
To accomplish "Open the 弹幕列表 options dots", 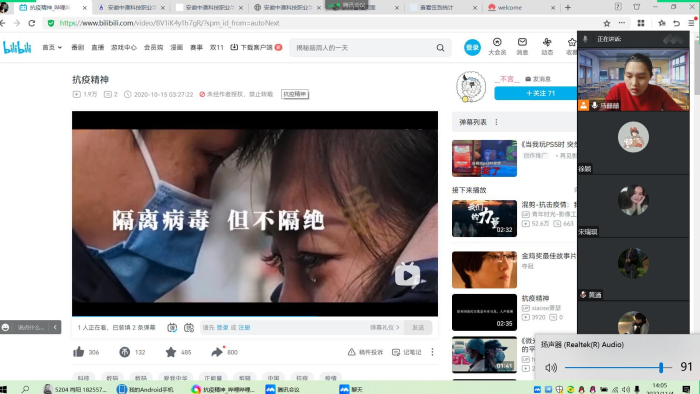I will (496, 122).
